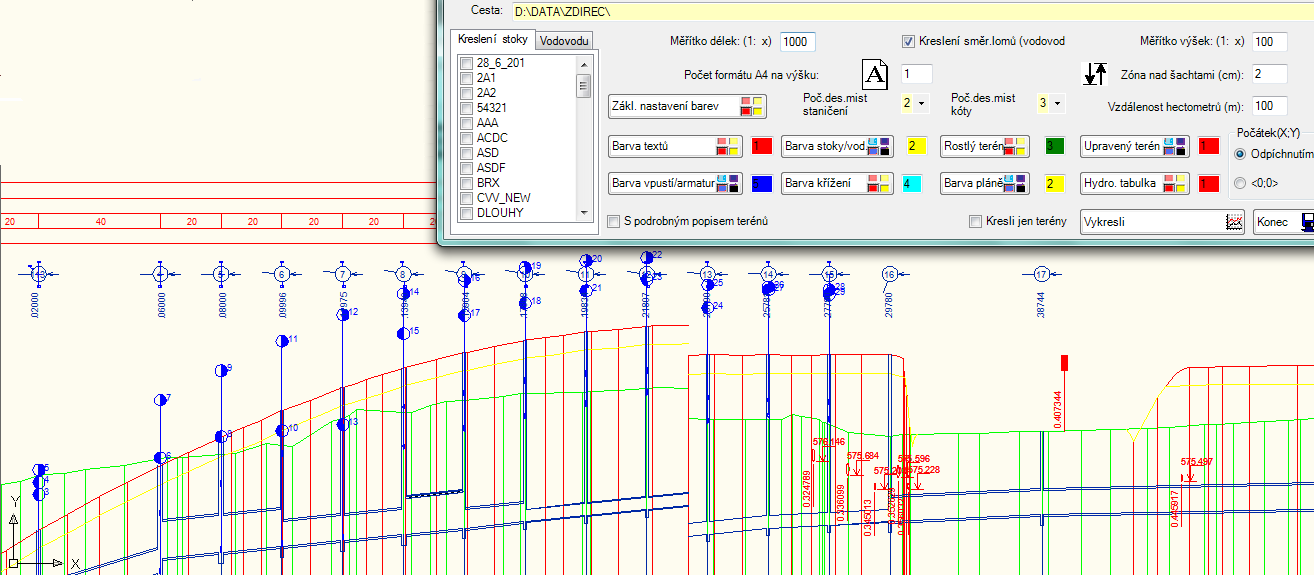The height and width of the screenshot is (575, 1314).
Task: Click red swatch beside Hydro. tabulka
Action: 1209,183
